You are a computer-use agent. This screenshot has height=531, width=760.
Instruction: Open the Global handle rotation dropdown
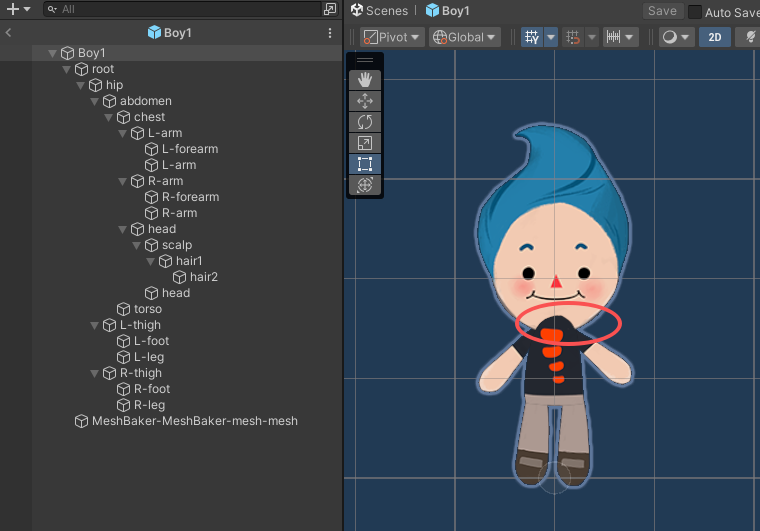(465, 37)
